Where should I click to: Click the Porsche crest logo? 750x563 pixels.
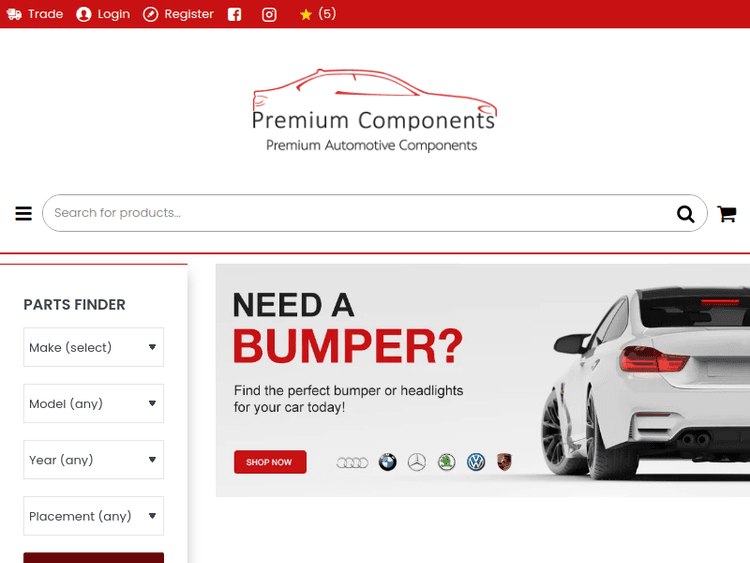[504, 462]
